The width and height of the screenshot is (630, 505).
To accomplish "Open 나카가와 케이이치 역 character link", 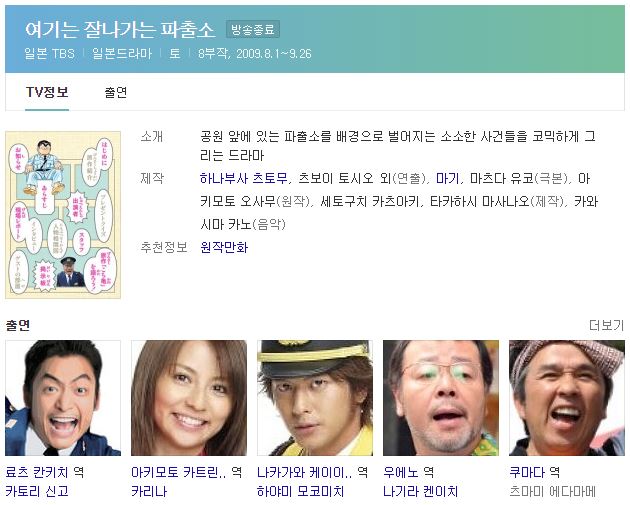I will coord(313,472).
